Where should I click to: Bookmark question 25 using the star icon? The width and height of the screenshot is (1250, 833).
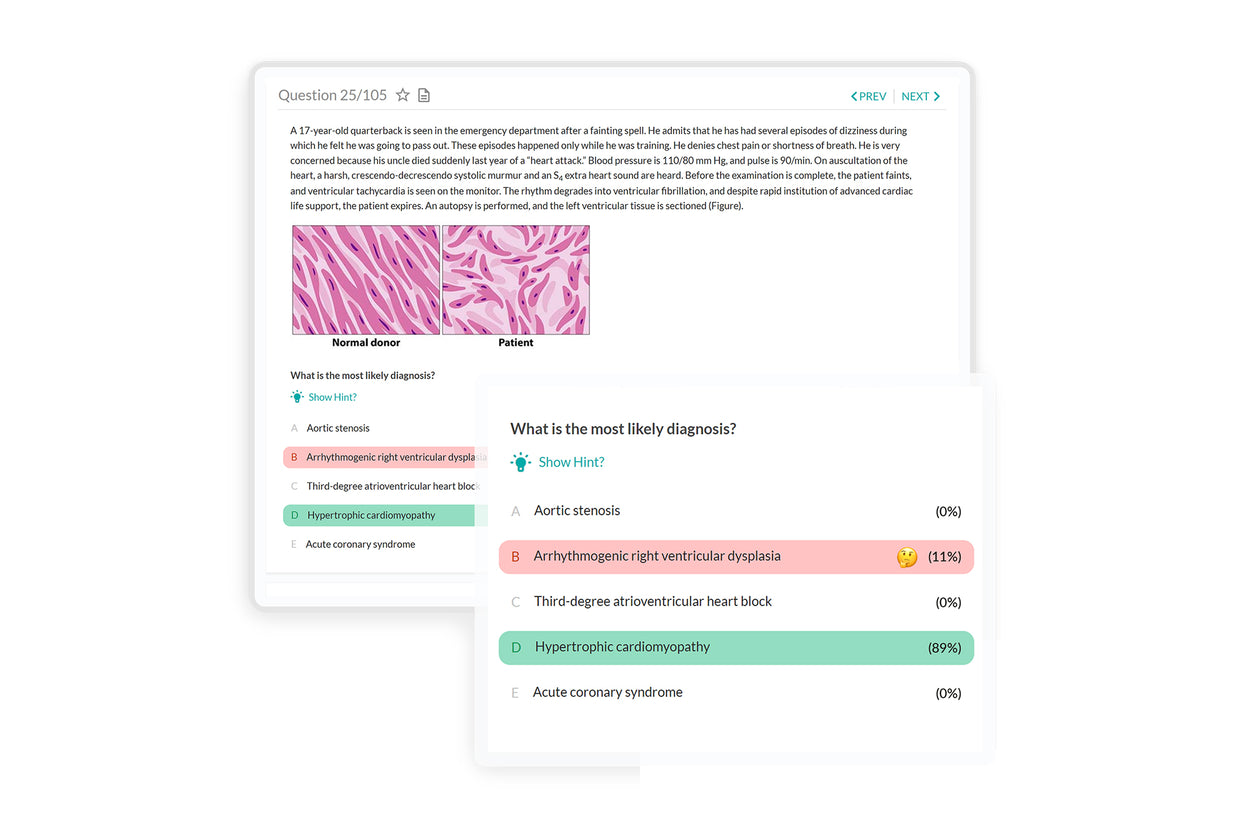pos(402,94)
